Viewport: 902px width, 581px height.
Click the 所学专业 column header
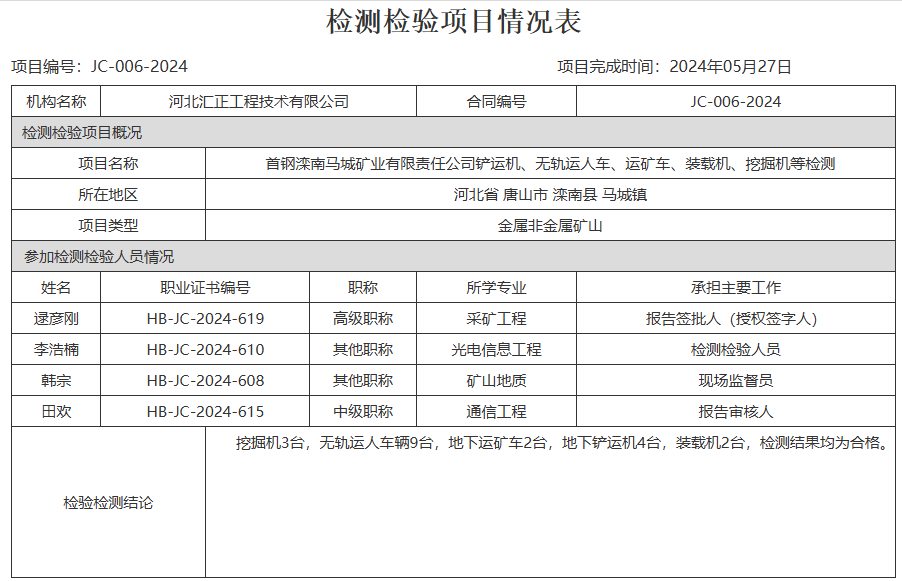pyautogui.click(x=496, y=288)
